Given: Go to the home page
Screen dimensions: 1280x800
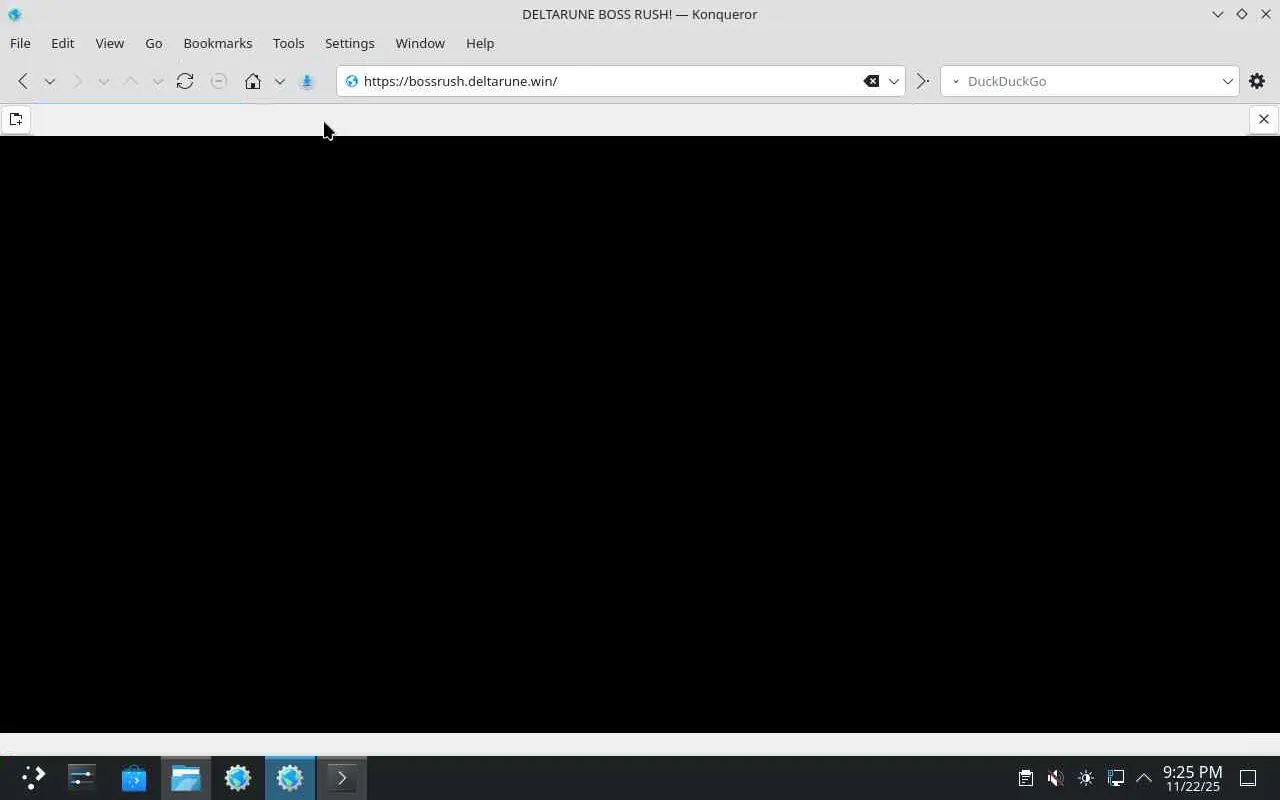Looking at the screenshot, I should coord(253,81).
